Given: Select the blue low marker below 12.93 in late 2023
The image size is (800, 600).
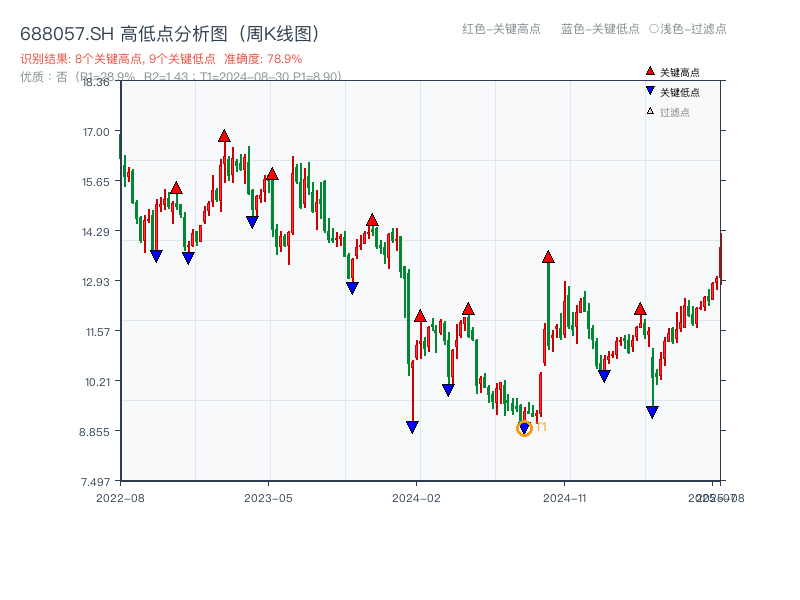Looking at the screenshot, I should click(x=352, y=288).
